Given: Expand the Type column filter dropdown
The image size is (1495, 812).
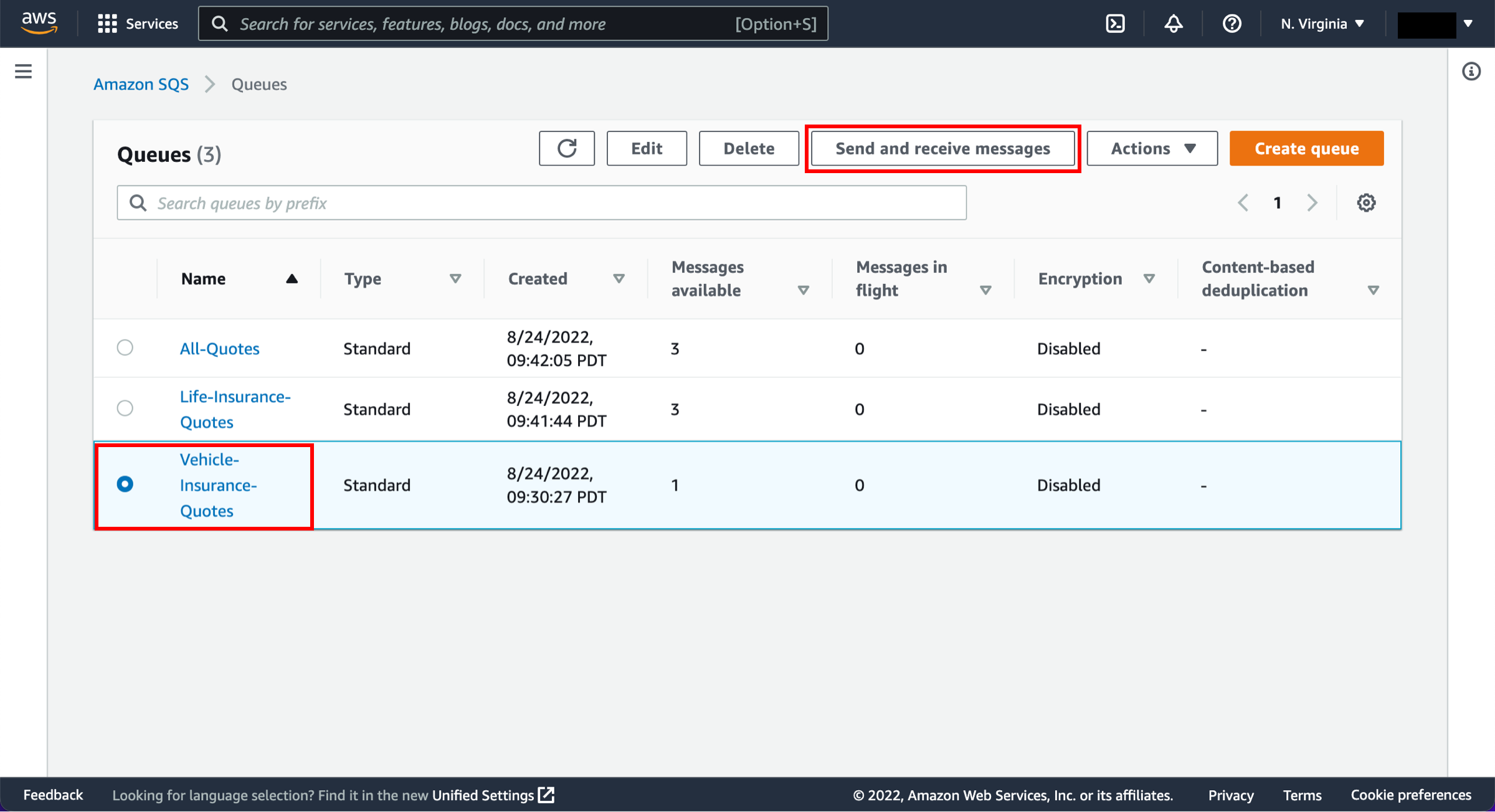Looking at the screenshot, I should pos(455,278).
